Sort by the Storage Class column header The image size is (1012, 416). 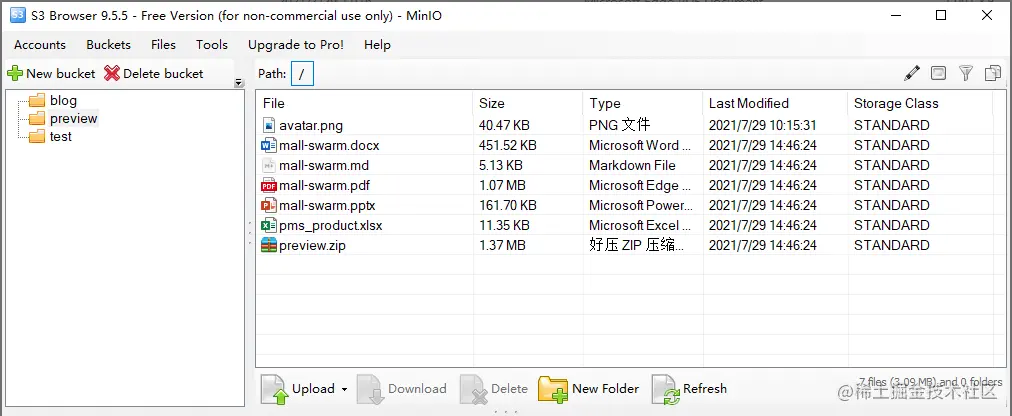pos(920,103)
